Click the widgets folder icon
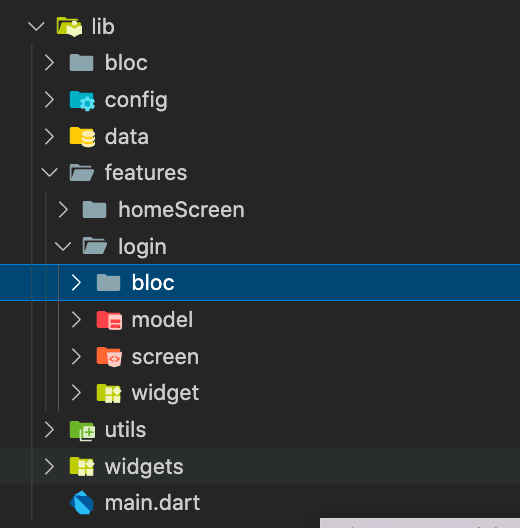The image size is (520, 528). click(82, 466)
